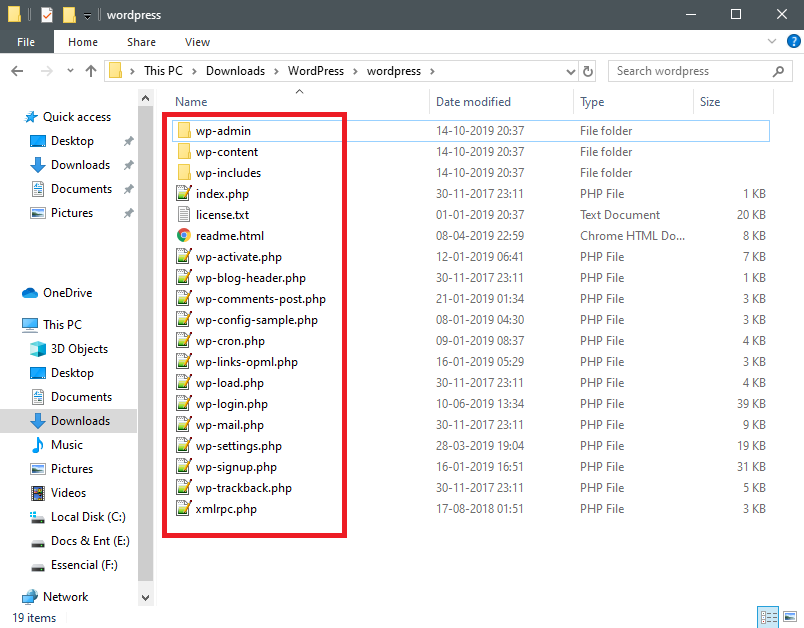Switch to Details view layout
This screenshot has height=628, width=804.
click(768, 616)
